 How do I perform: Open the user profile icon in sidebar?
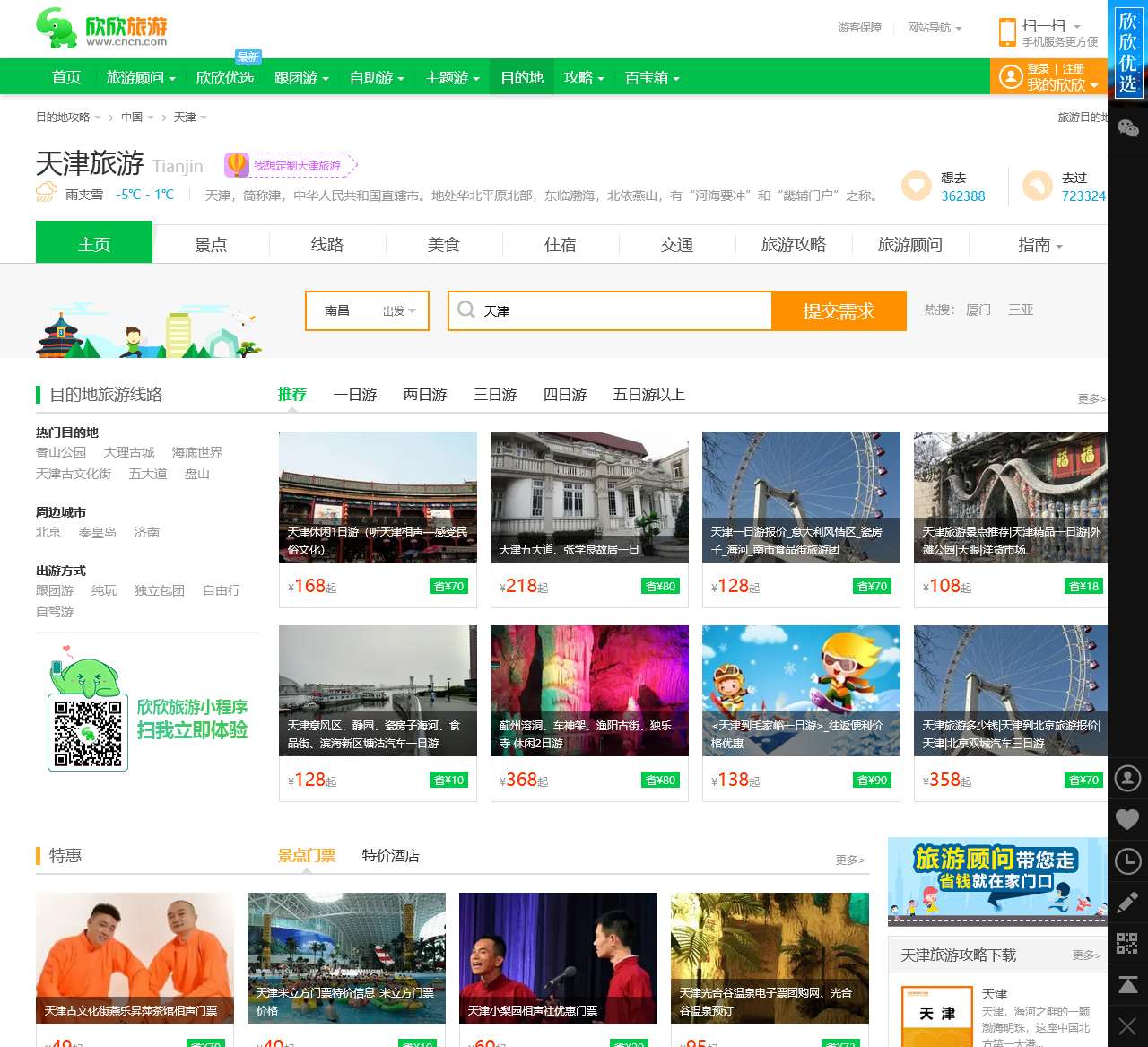[x=1127, y=778]
